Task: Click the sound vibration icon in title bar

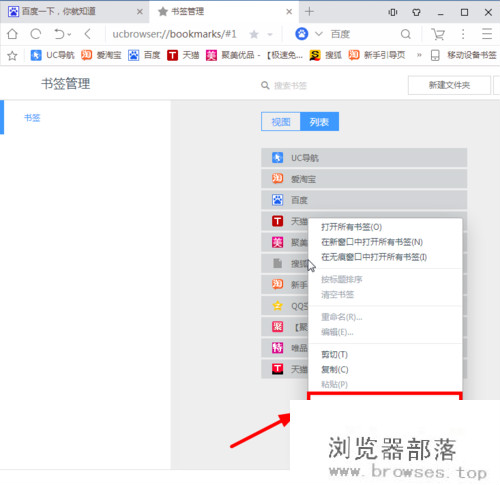Action: tap(393, 12)
